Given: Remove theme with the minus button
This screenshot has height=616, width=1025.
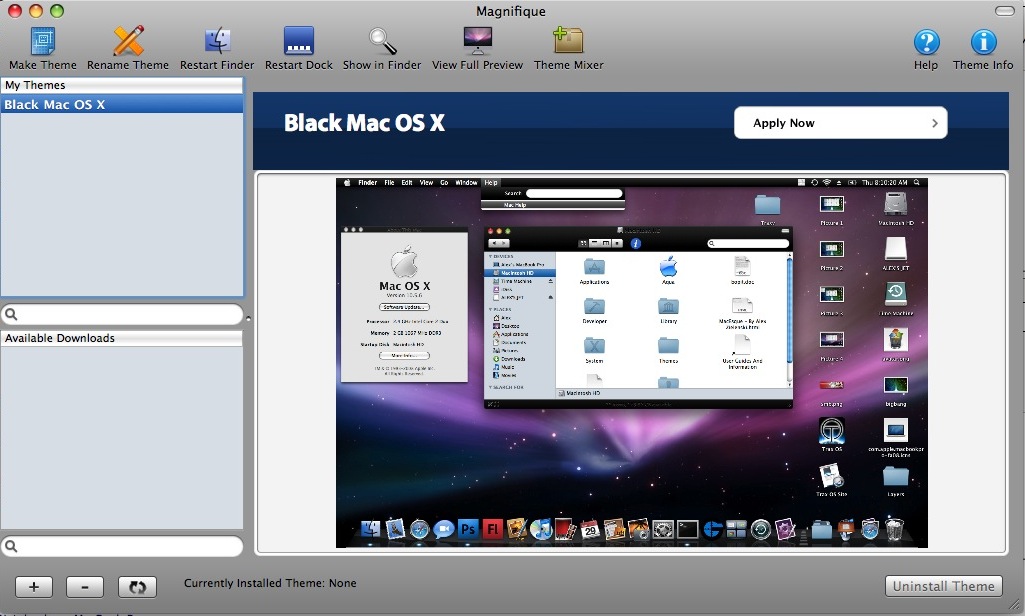Looking at the screenshot, I should pyautogui.click(x=85, y=587).
